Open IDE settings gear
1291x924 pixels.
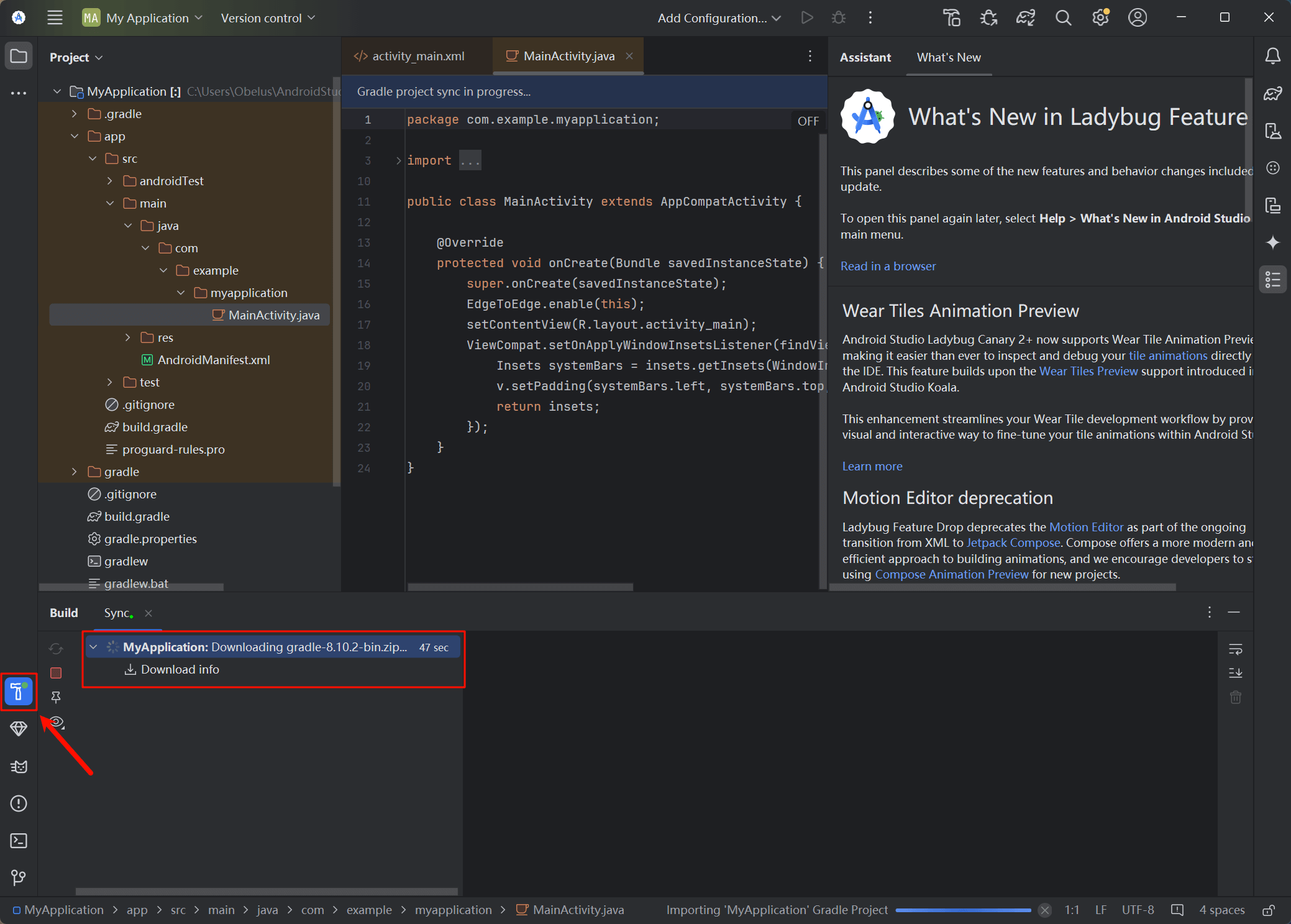click(1100, 17)
